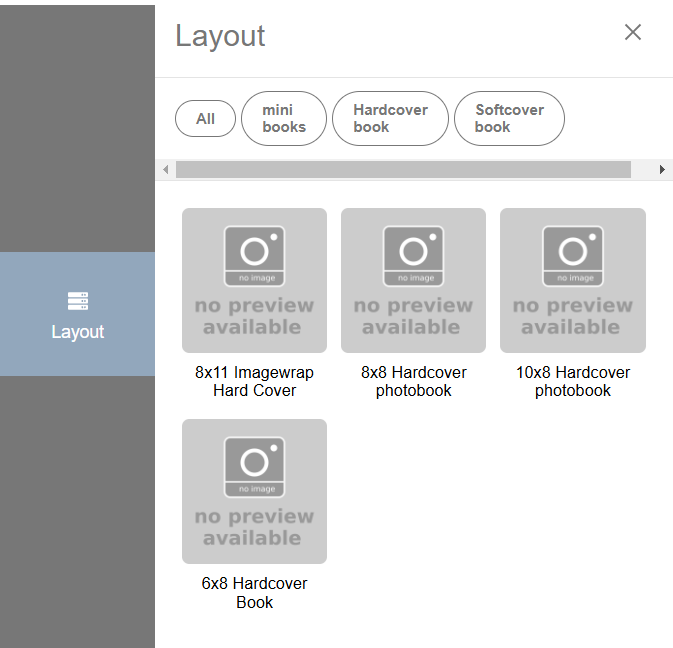Click the 'no preview available' text on the 6x8 thumbnail
The width and height of the screenshot is (673, 648).
tap(254, 527)
